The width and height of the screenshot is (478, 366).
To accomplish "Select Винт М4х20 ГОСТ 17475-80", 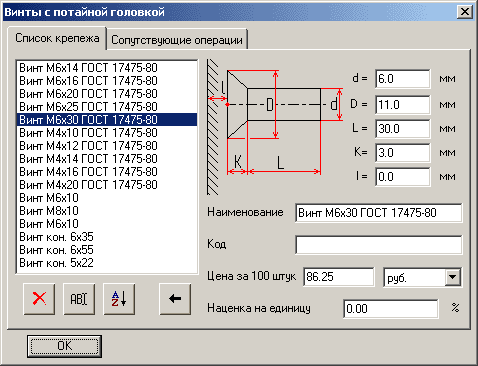I will point(107,185).
